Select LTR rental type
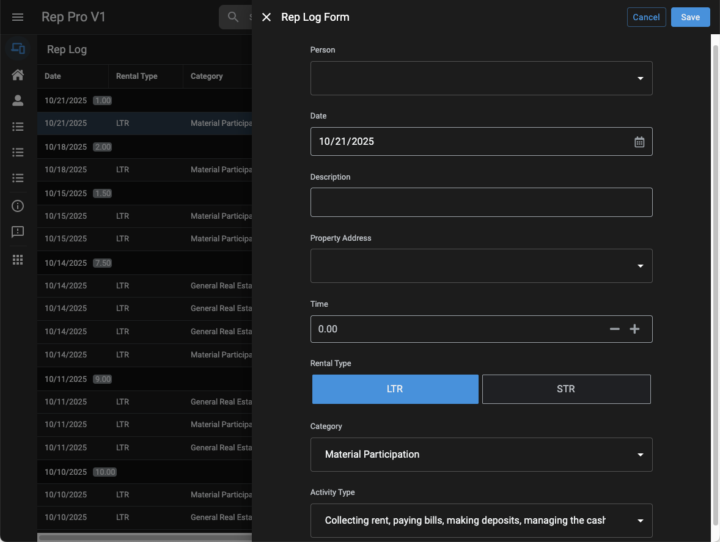 pyautogui.click(x=395, y=389)
